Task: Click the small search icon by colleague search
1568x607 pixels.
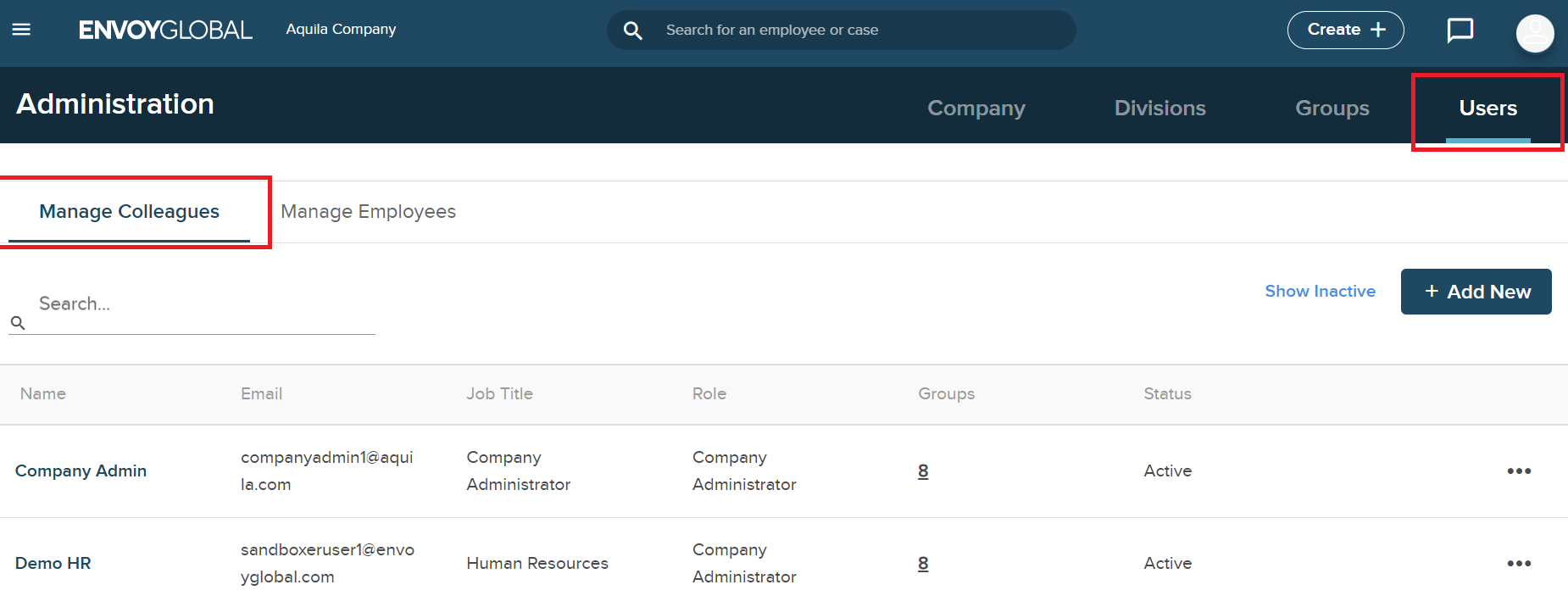Action: click(x=18, y=323)
